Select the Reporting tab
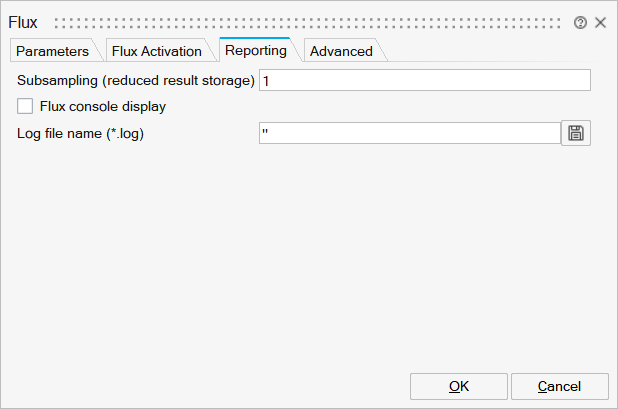 (x=255, y=50)
